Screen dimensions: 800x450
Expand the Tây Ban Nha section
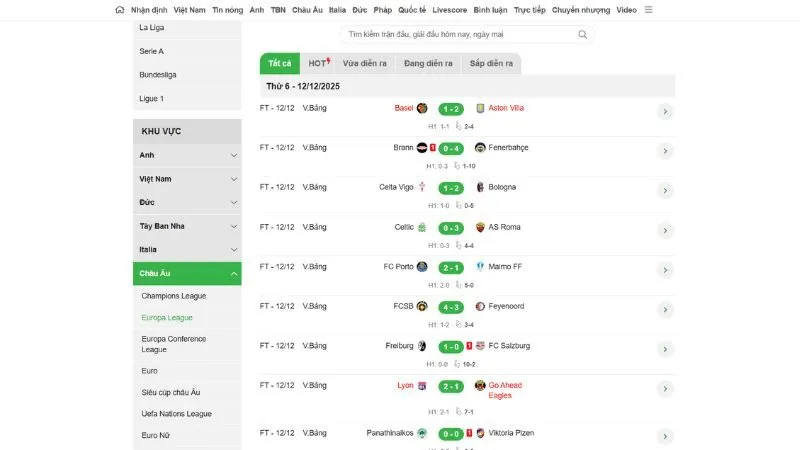pos(234,226)
